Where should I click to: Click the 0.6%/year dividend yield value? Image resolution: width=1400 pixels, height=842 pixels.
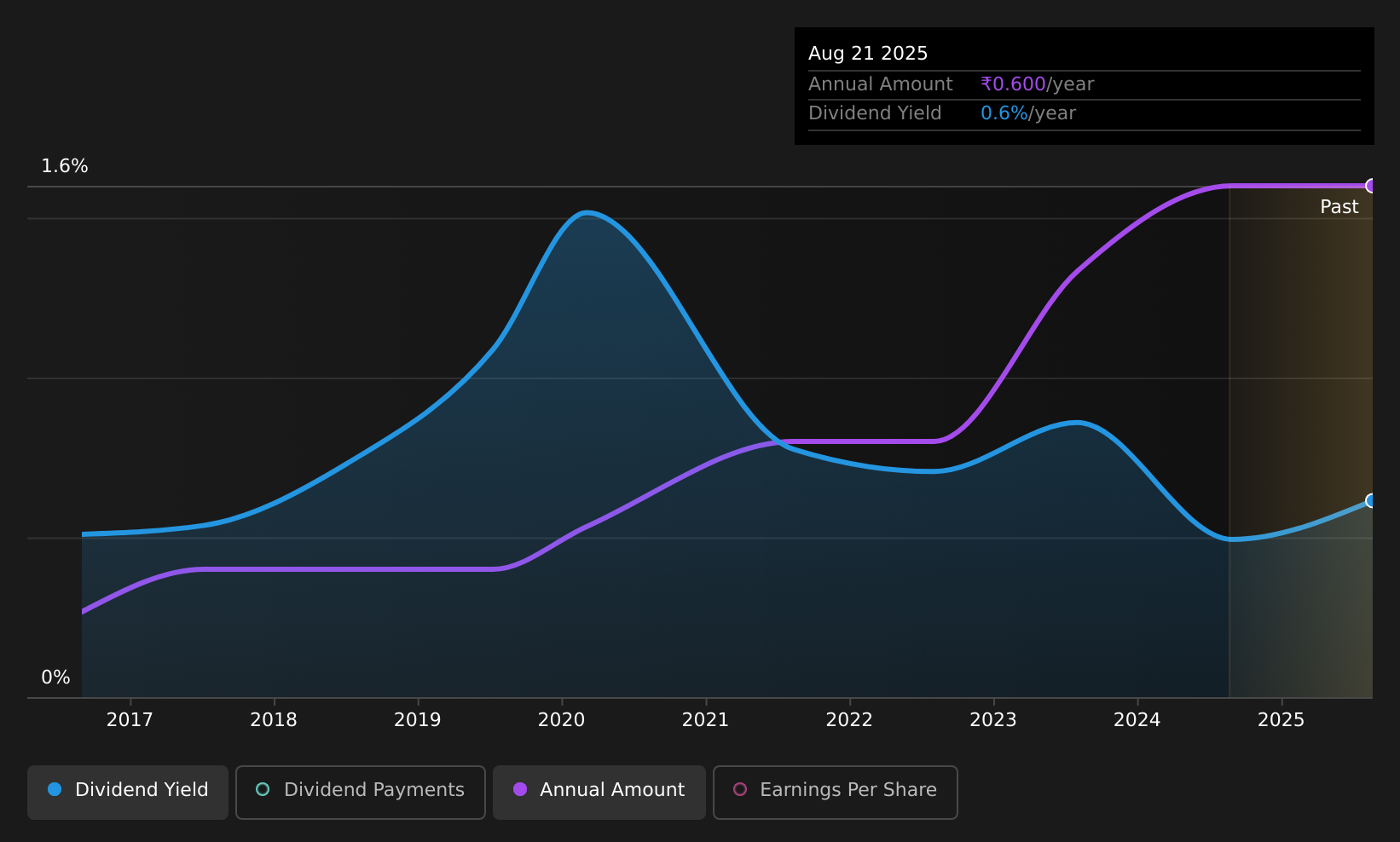coord(1028,113)
